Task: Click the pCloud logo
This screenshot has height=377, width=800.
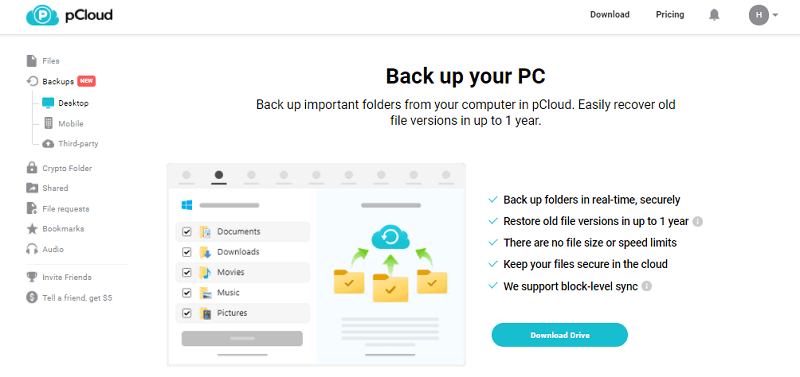Action: [x=69, y=15]
